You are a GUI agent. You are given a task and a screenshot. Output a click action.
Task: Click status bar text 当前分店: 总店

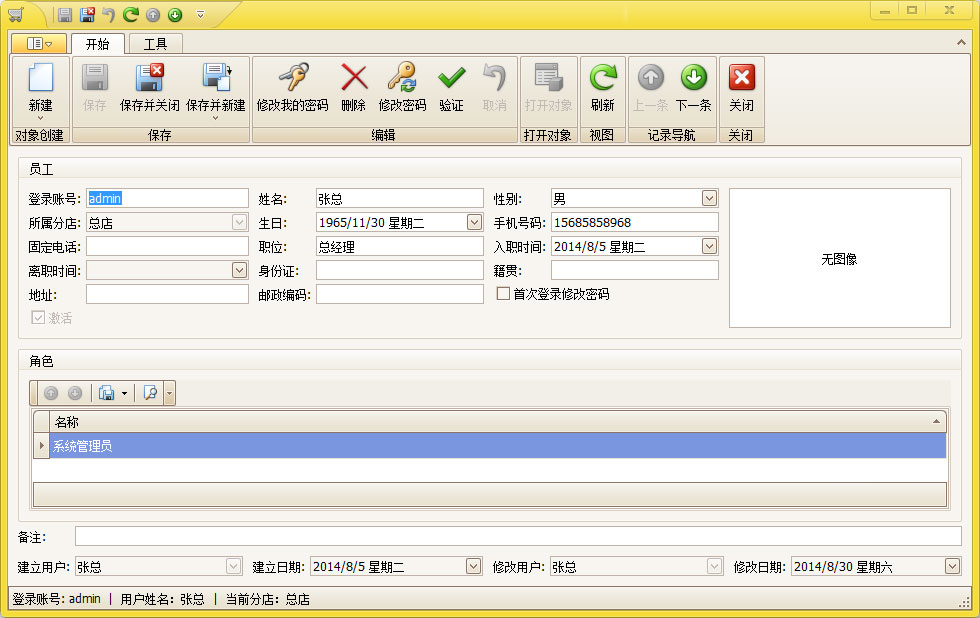268,599
